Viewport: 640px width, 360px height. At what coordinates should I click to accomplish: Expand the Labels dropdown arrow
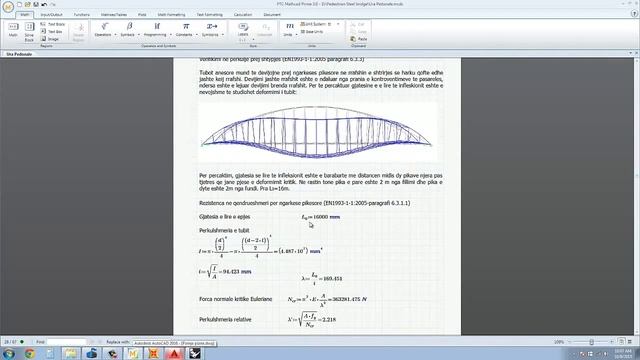click(253, 40)
